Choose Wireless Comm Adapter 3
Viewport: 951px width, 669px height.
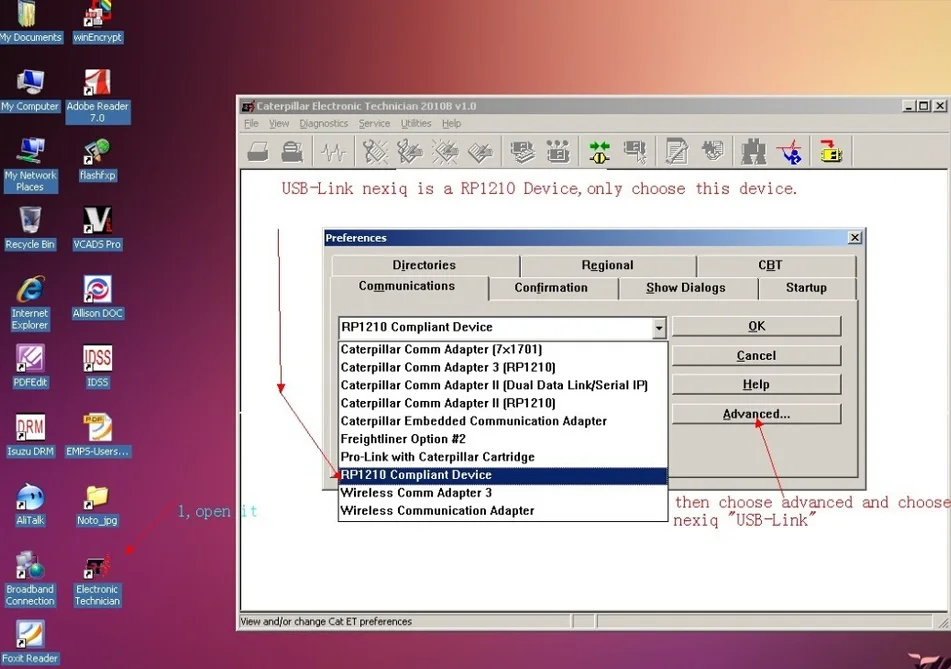[x=503, y=493]
